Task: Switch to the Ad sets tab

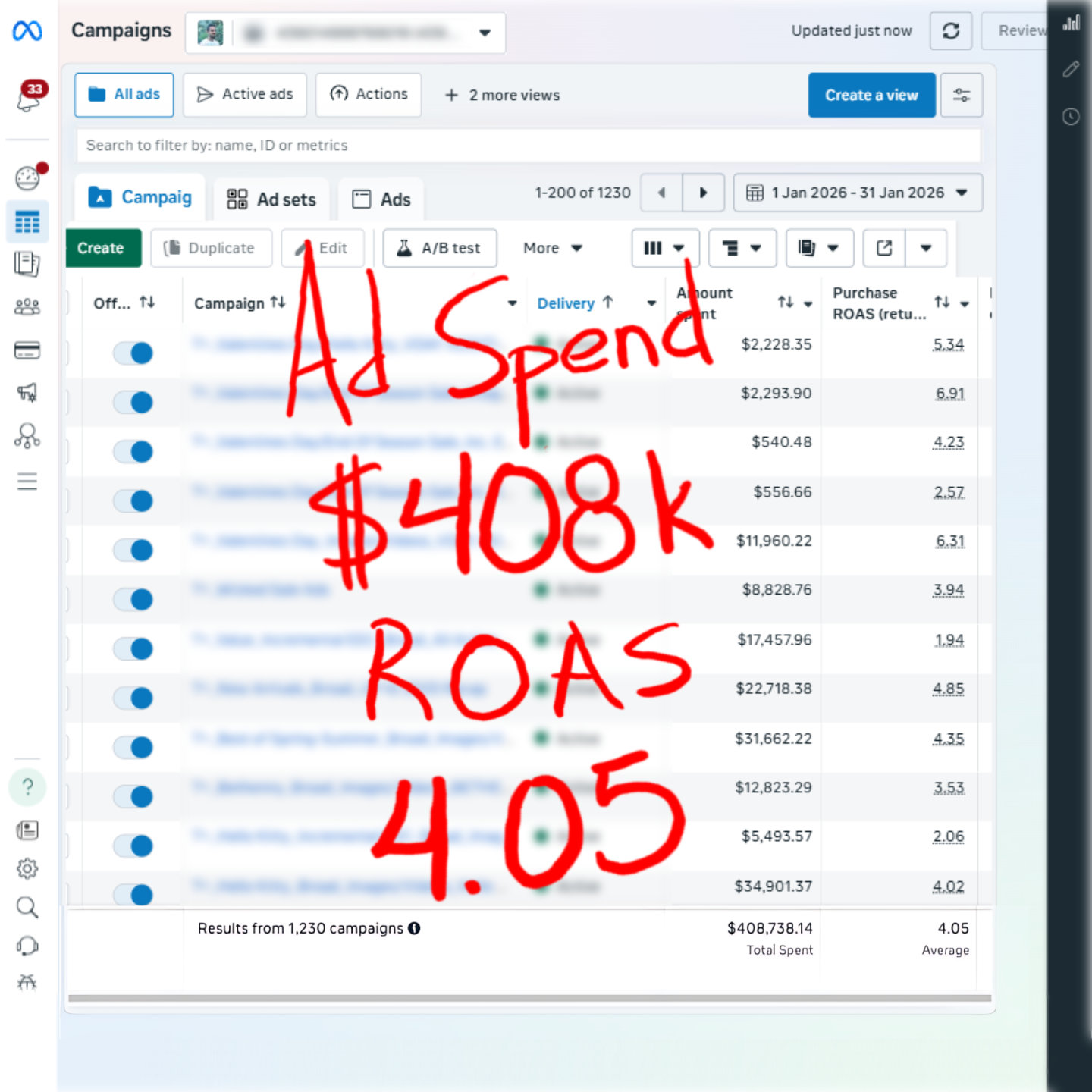Action: point(271,199)
